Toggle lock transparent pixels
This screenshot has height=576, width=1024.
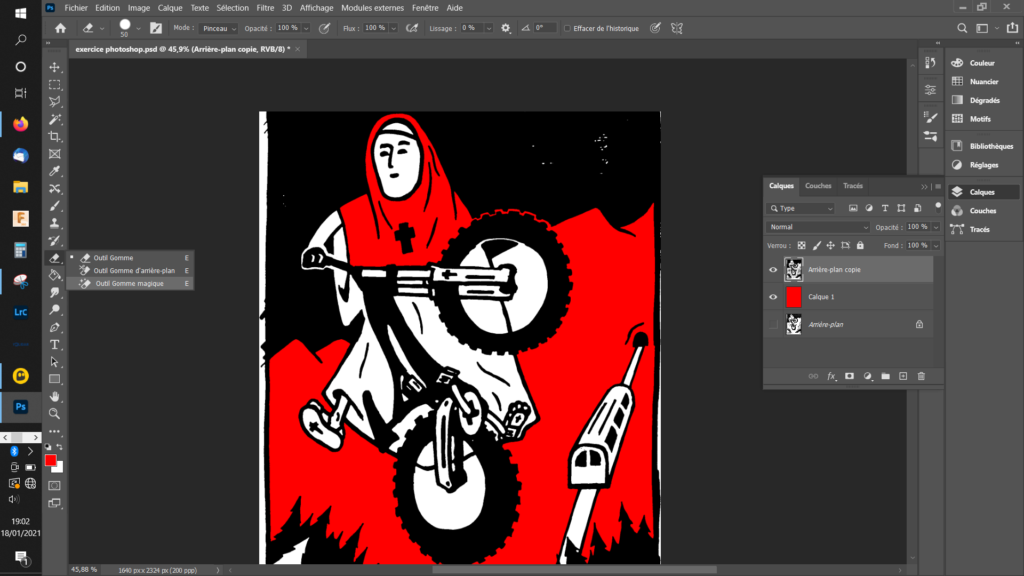801,246
